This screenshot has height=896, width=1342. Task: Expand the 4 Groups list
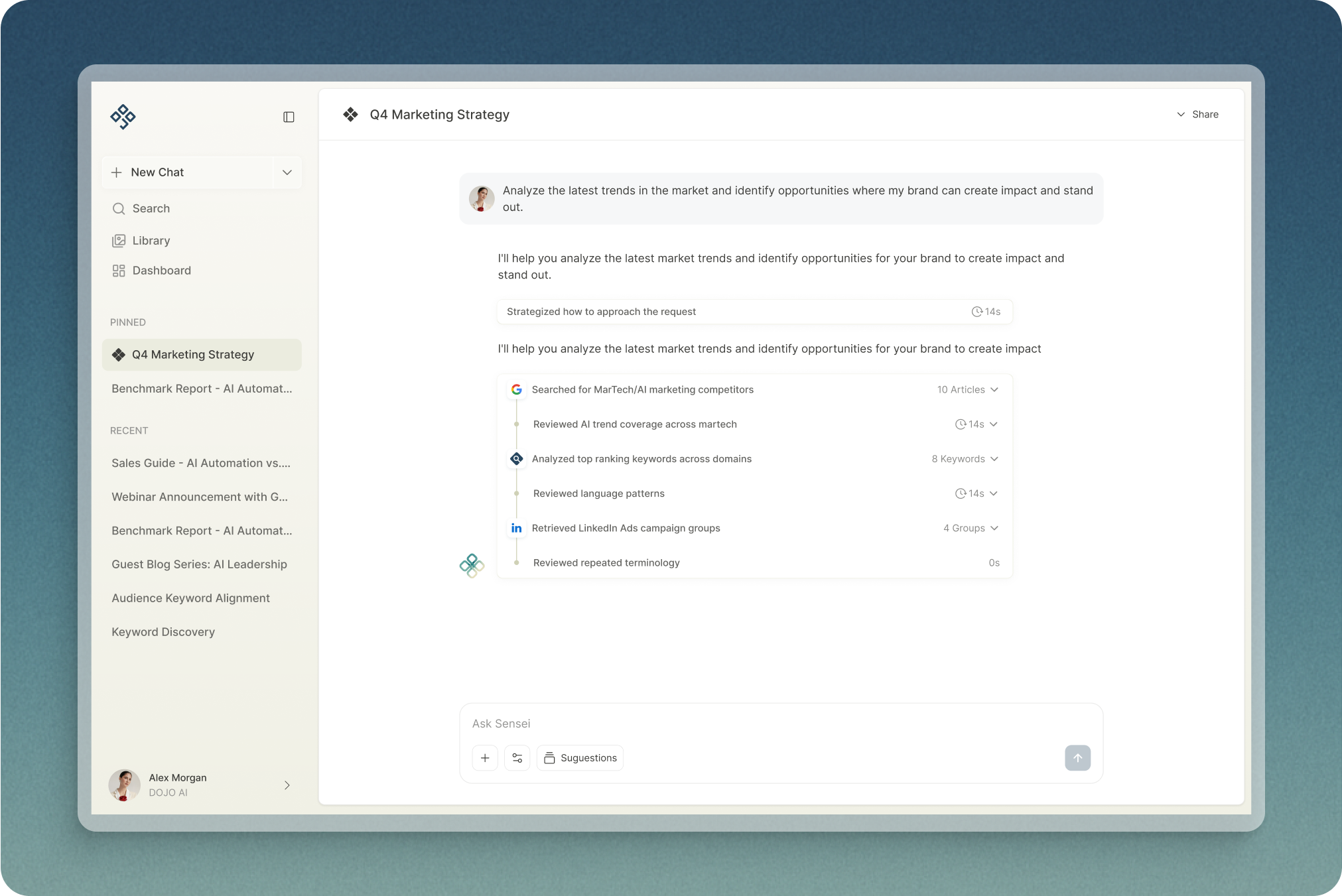point(971,528)
